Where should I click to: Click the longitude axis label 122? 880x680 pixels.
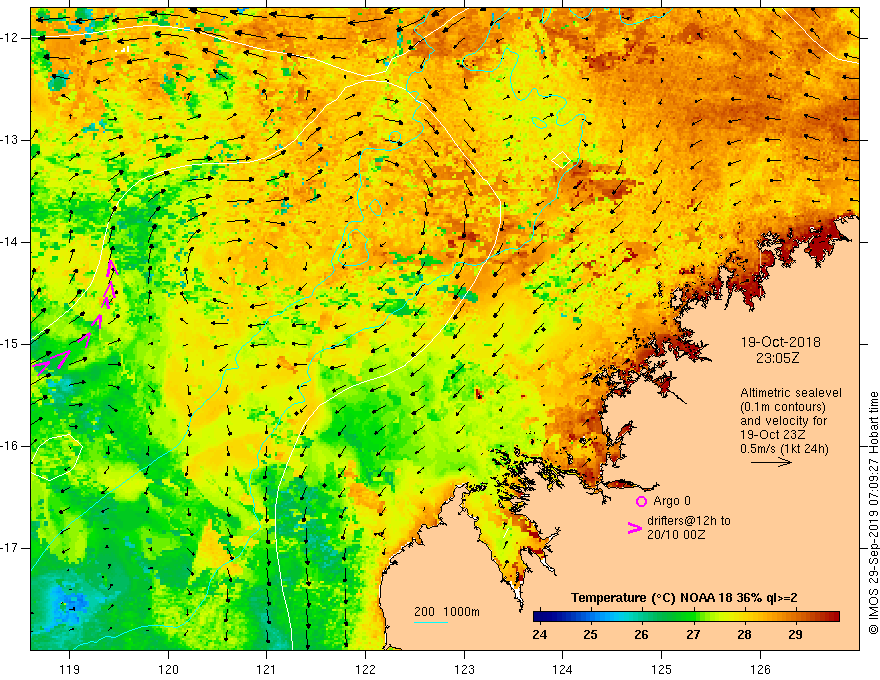[365, 669]
